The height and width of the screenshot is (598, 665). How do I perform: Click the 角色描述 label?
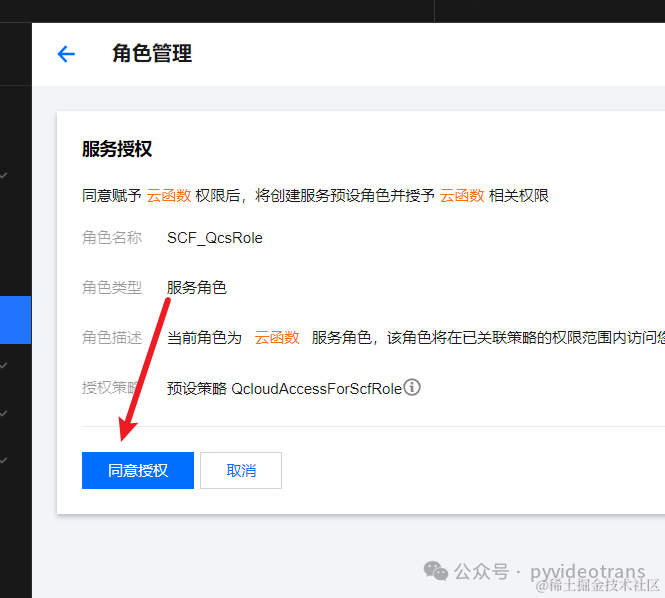click(x=112, y=338)
